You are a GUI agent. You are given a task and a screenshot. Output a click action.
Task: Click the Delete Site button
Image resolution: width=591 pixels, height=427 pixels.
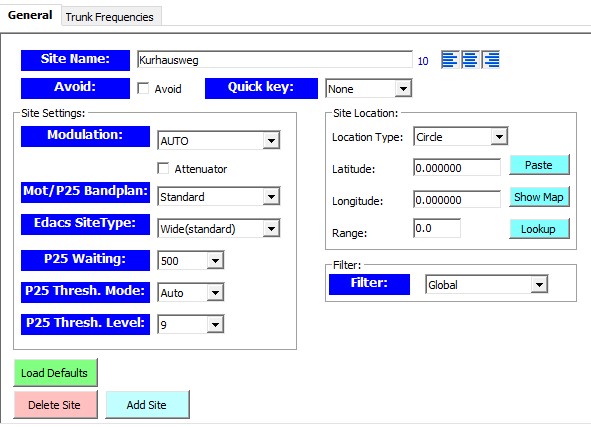(x=55, y=405)
